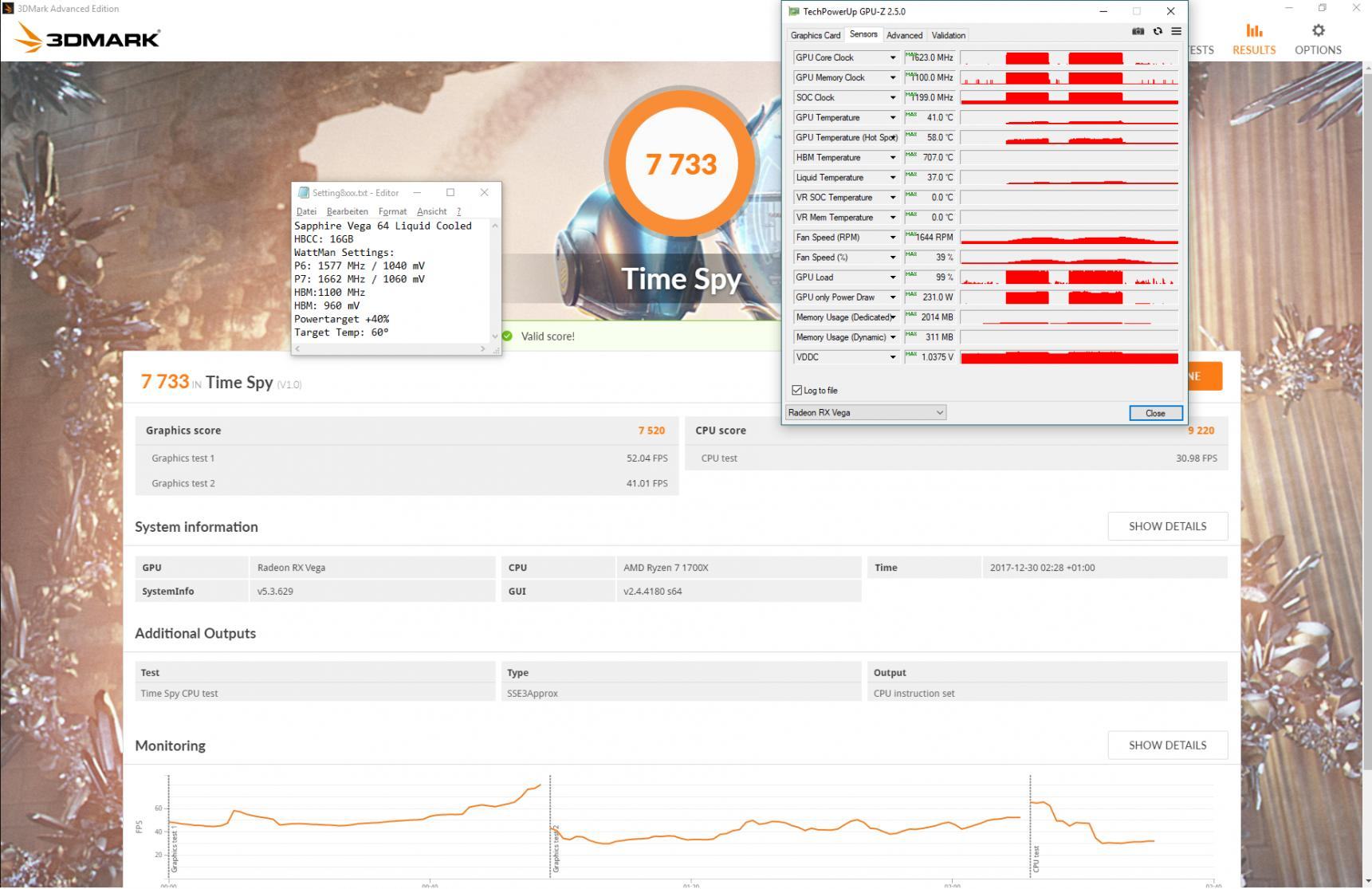Click the GPU-Z refresh icon

pos(1158,31)
